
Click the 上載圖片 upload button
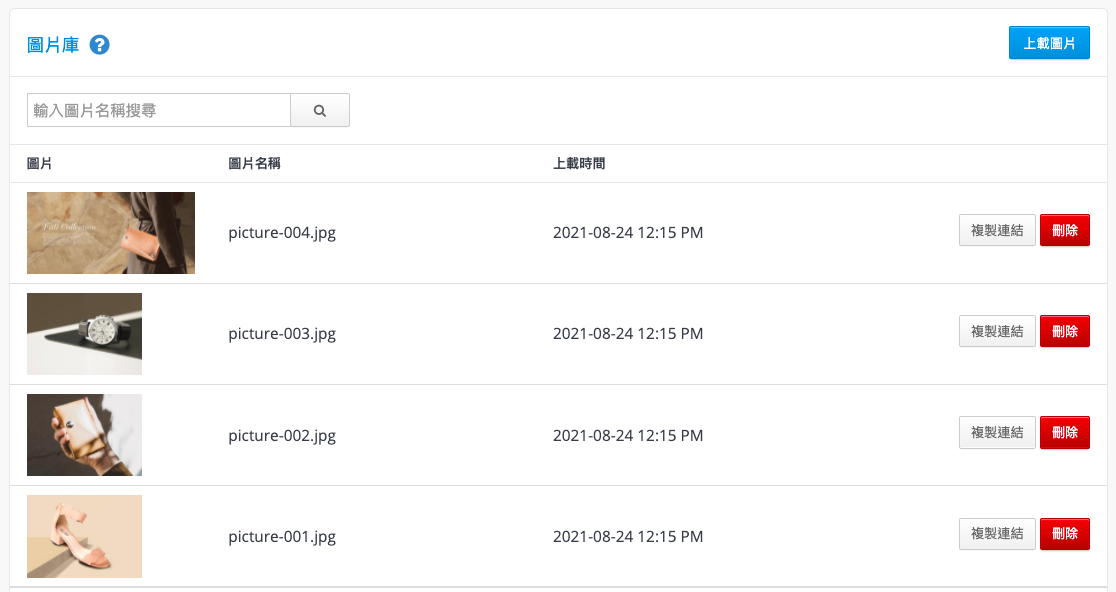tap(1049, 43)
